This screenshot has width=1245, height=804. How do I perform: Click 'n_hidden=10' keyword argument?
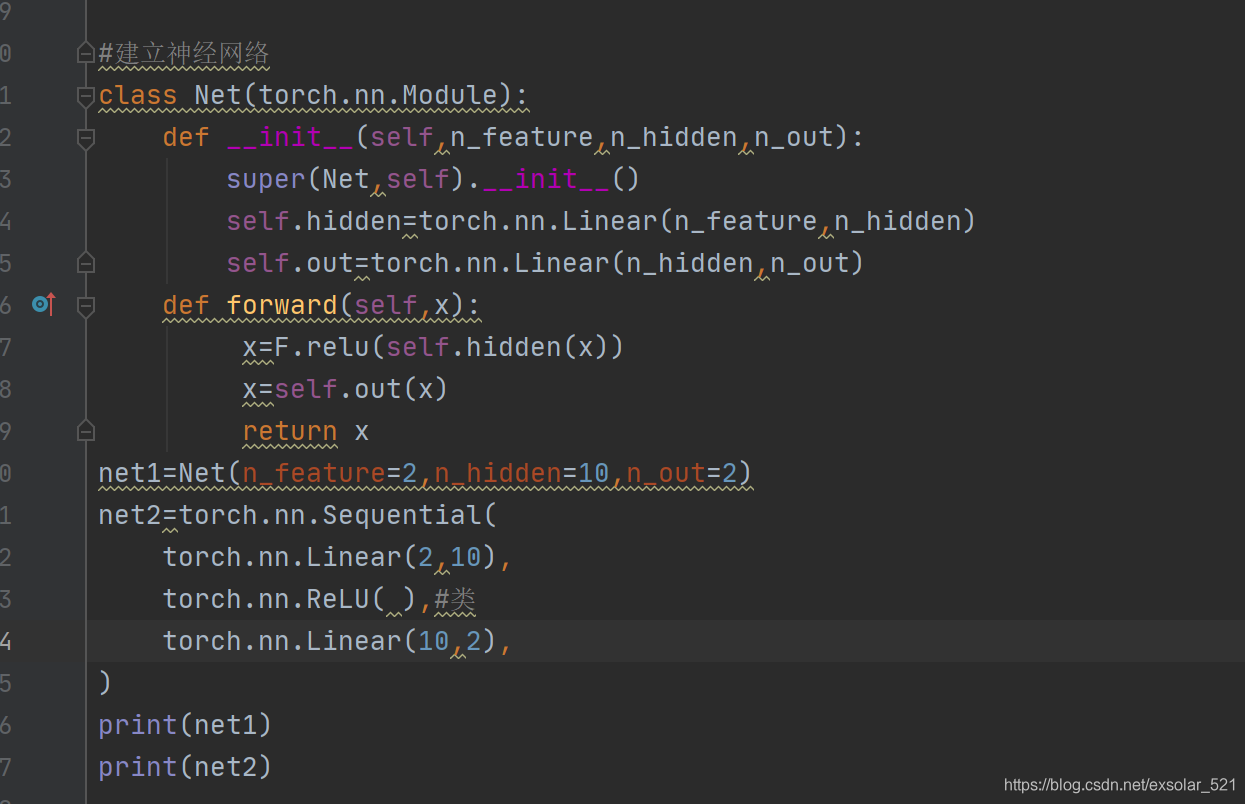coord(522,473)
